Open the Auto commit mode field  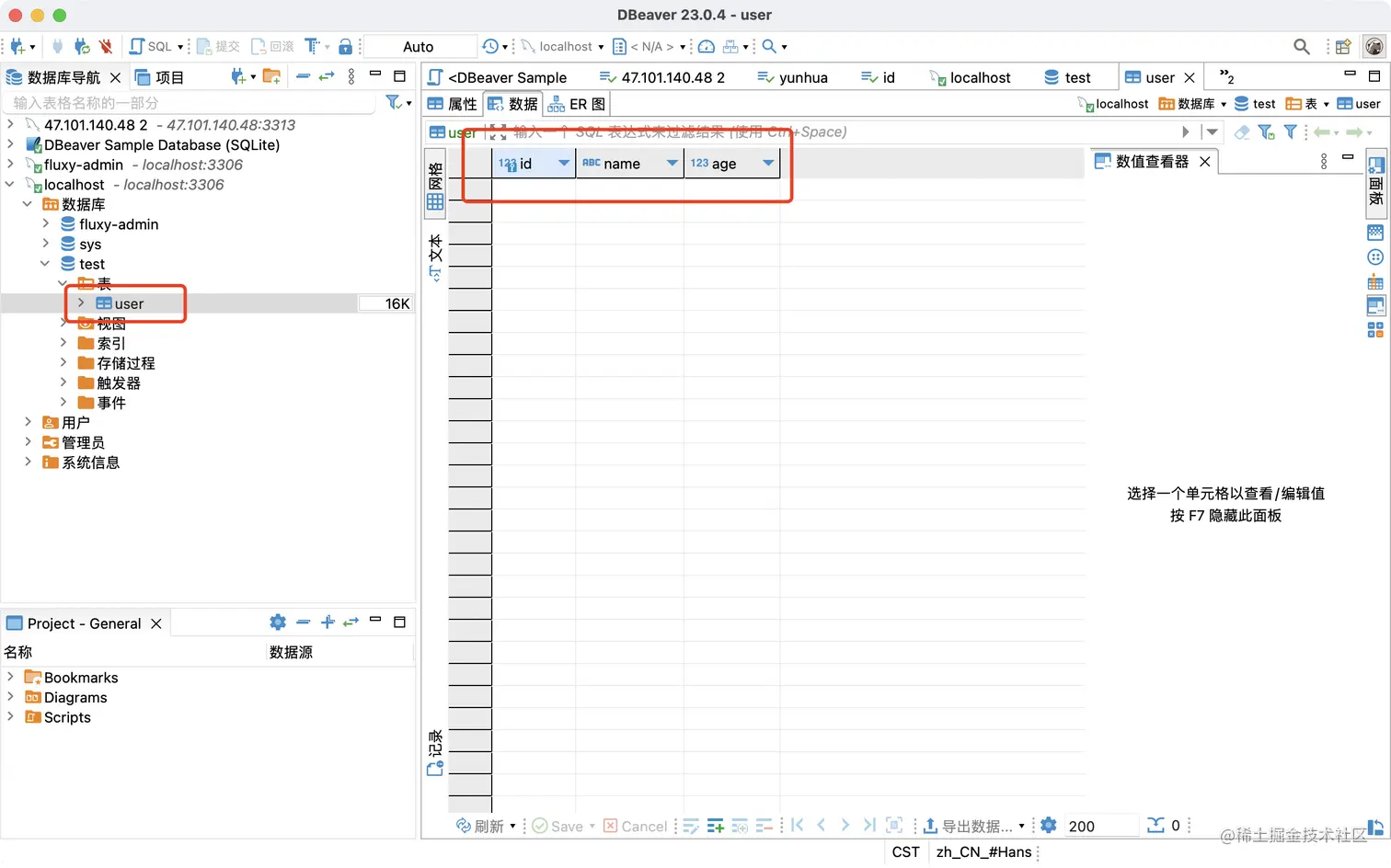click(x=419, y=46)
